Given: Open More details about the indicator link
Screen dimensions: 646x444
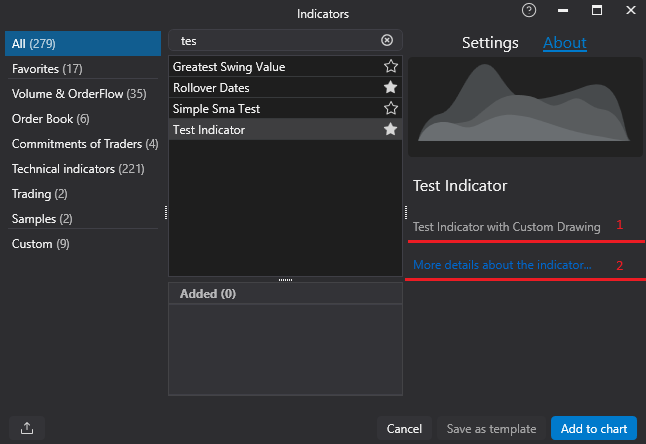Looking at the screenshot, I should pyautogui.click(x=502, y=266).
